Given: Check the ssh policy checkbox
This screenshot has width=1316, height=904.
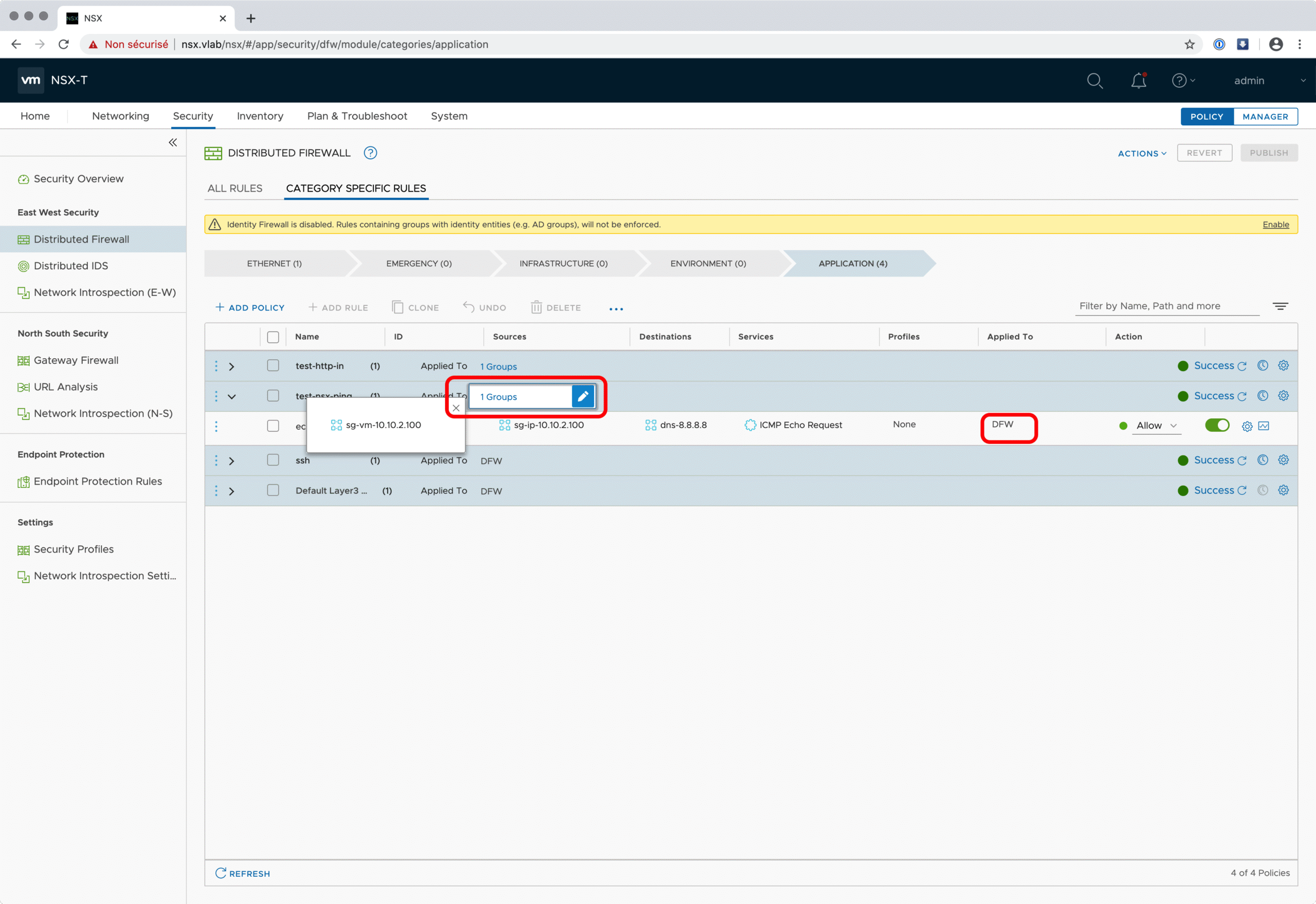Looking at the screenshot, I should pyautogui.click(x=273, y=460).
